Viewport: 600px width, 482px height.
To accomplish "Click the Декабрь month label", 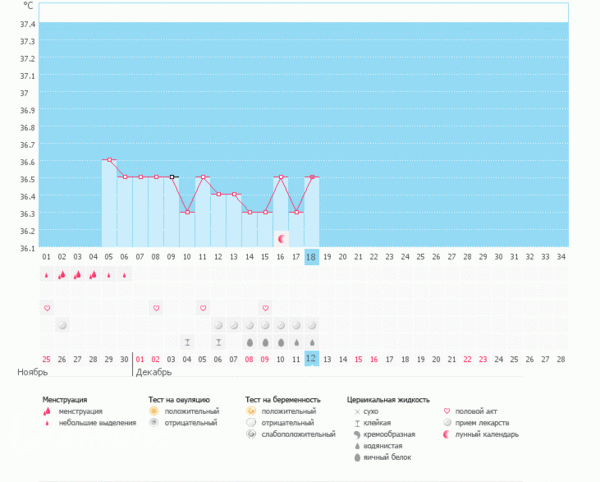I will (x=154, y=372).
